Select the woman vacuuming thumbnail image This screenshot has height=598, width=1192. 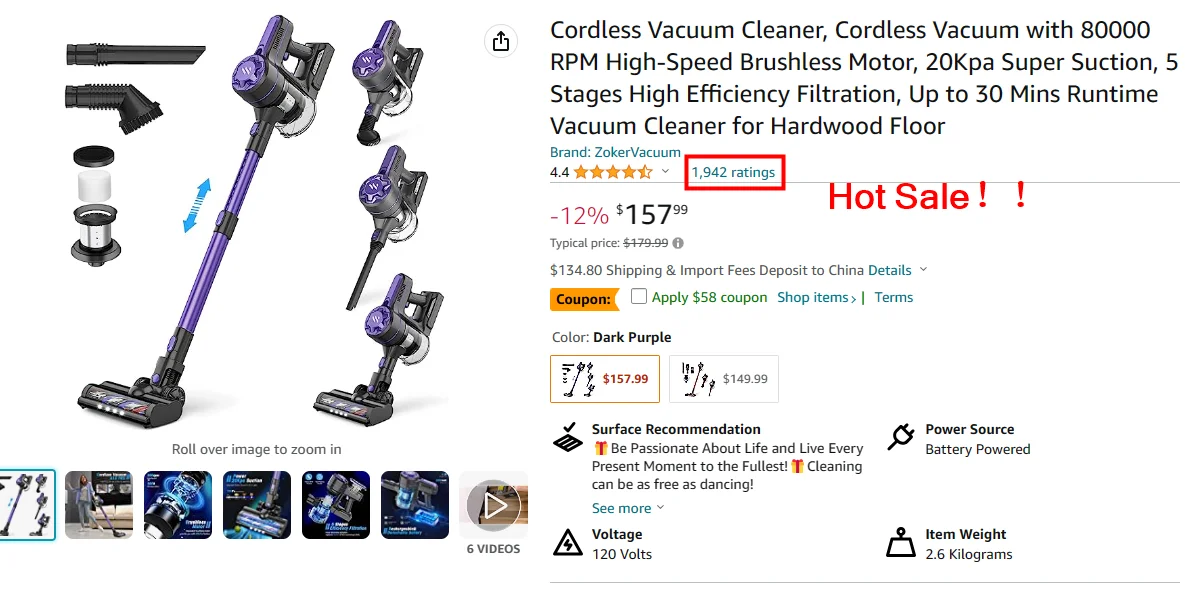[98, 505]
